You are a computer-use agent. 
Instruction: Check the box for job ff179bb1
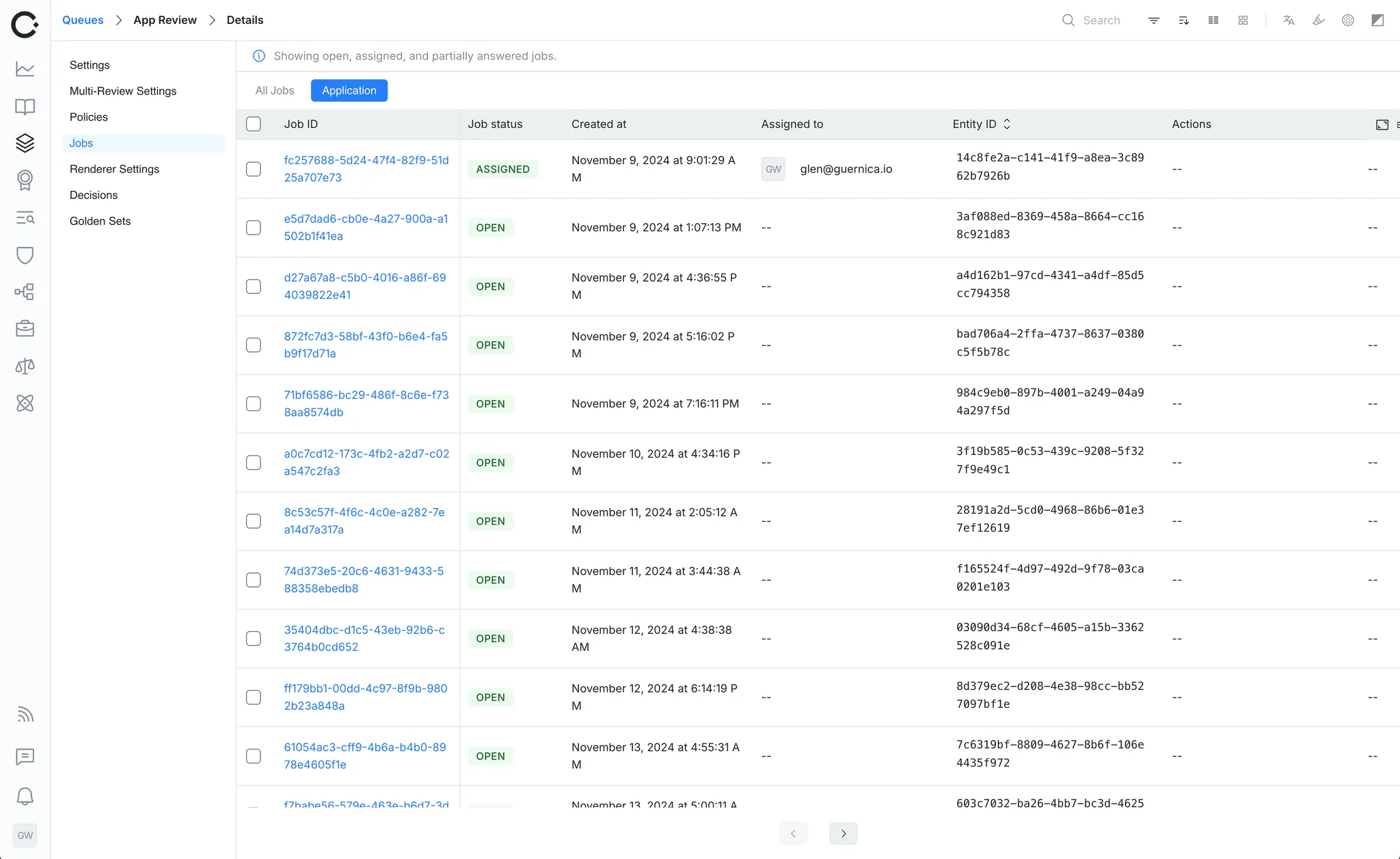coord(254,698)
